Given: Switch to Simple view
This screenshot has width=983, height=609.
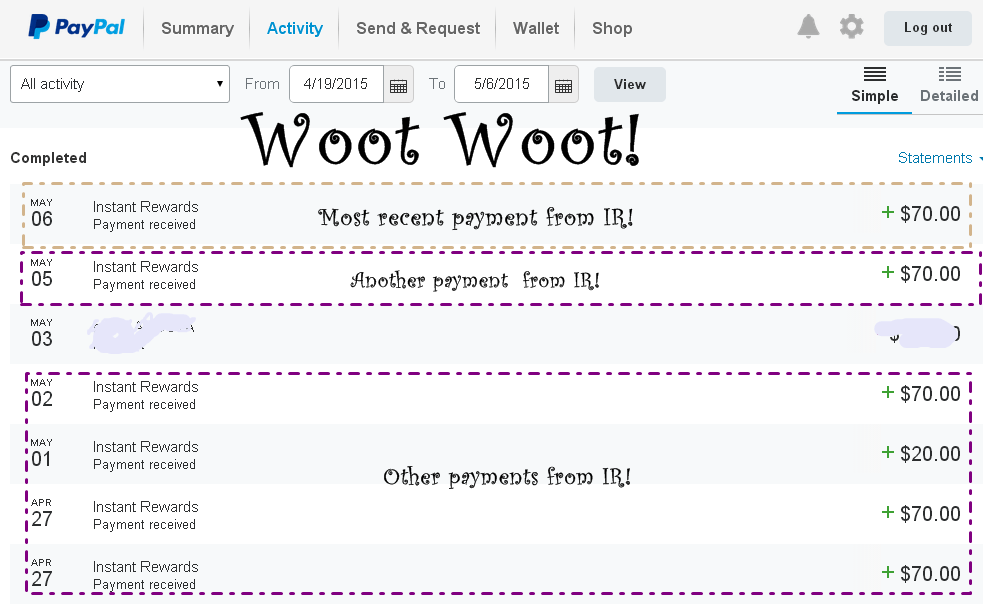Looking at the screenshot, I should pyautogui.click(x=875, y=85).
